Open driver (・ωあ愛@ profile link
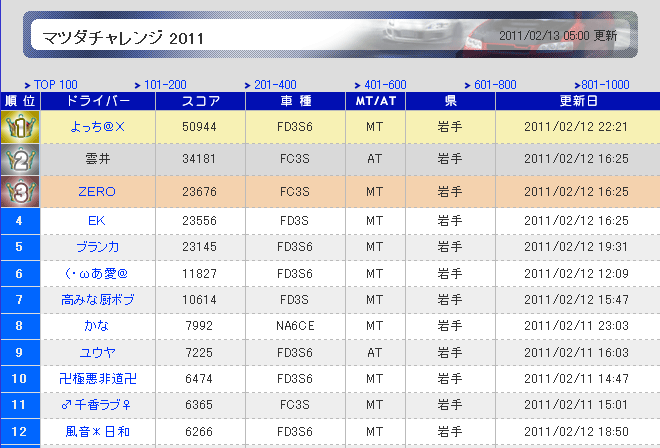660x448 pixels. tap(96, 274)
